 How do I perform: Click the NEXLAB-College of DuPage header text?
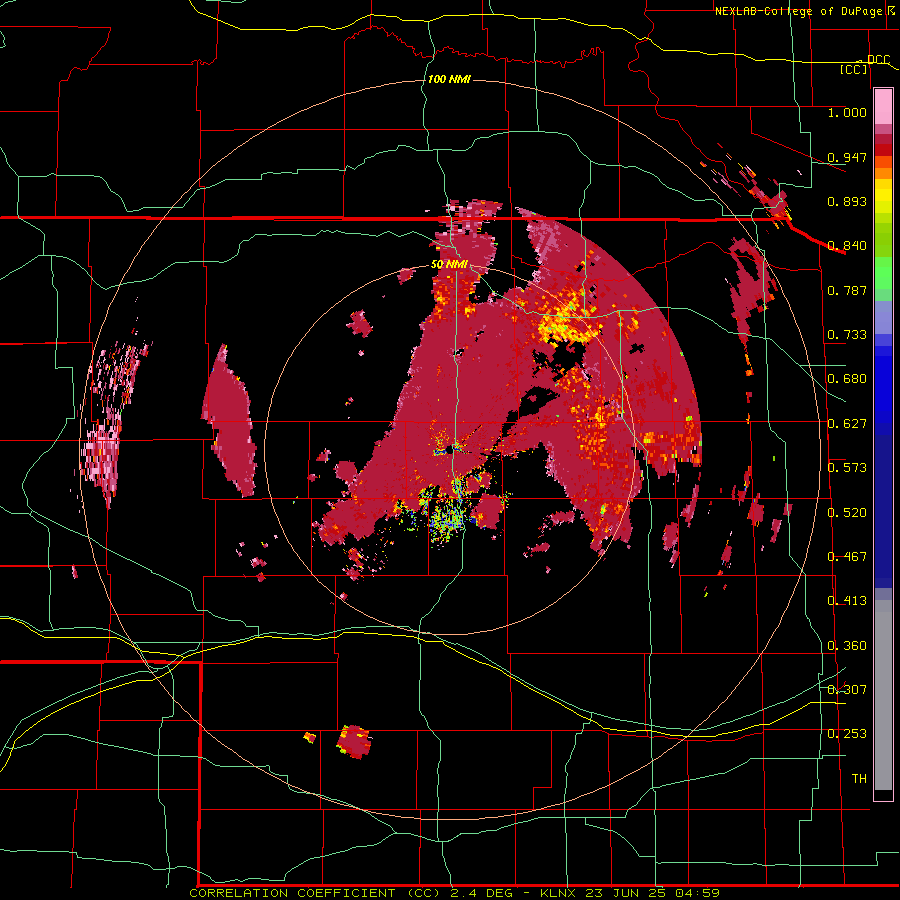(x=801, y=11)
